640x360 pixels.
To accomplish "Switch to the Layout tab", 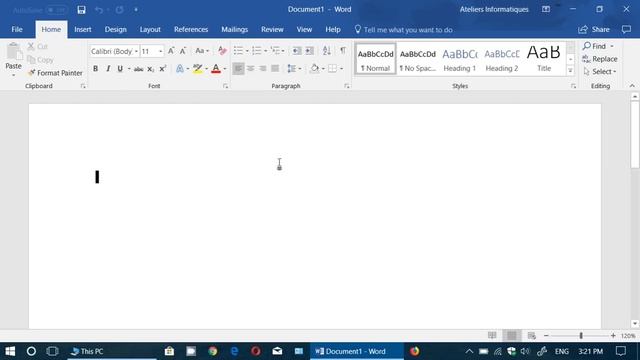I will 150,29.
